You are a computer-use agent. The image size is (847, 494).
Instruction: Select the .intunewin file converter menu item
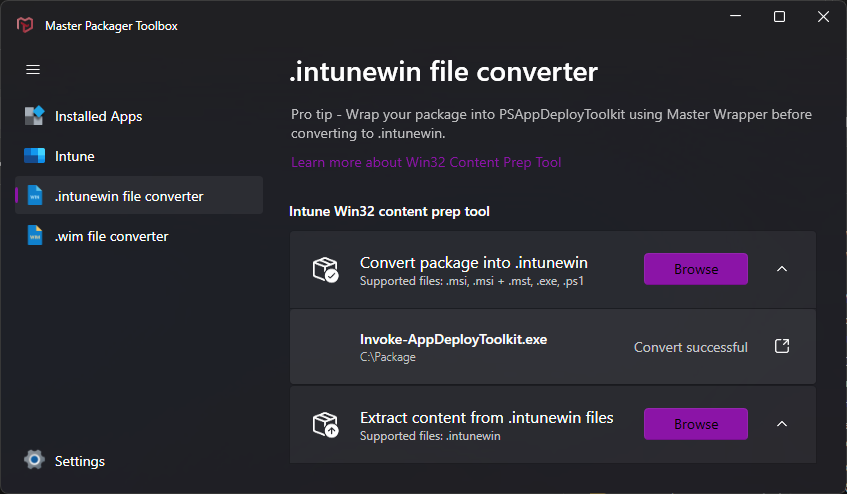pos(139,195)
